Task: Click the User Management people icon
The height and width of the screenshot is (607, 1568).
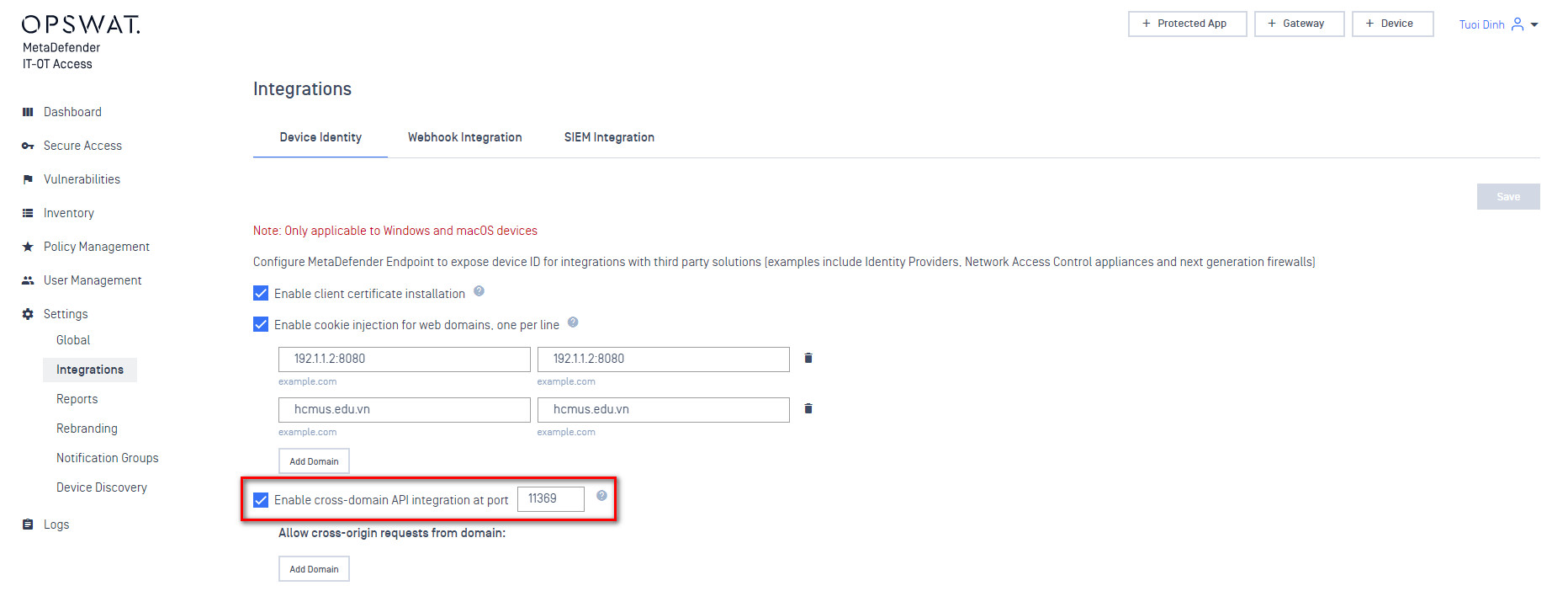Action: (28, 280)
